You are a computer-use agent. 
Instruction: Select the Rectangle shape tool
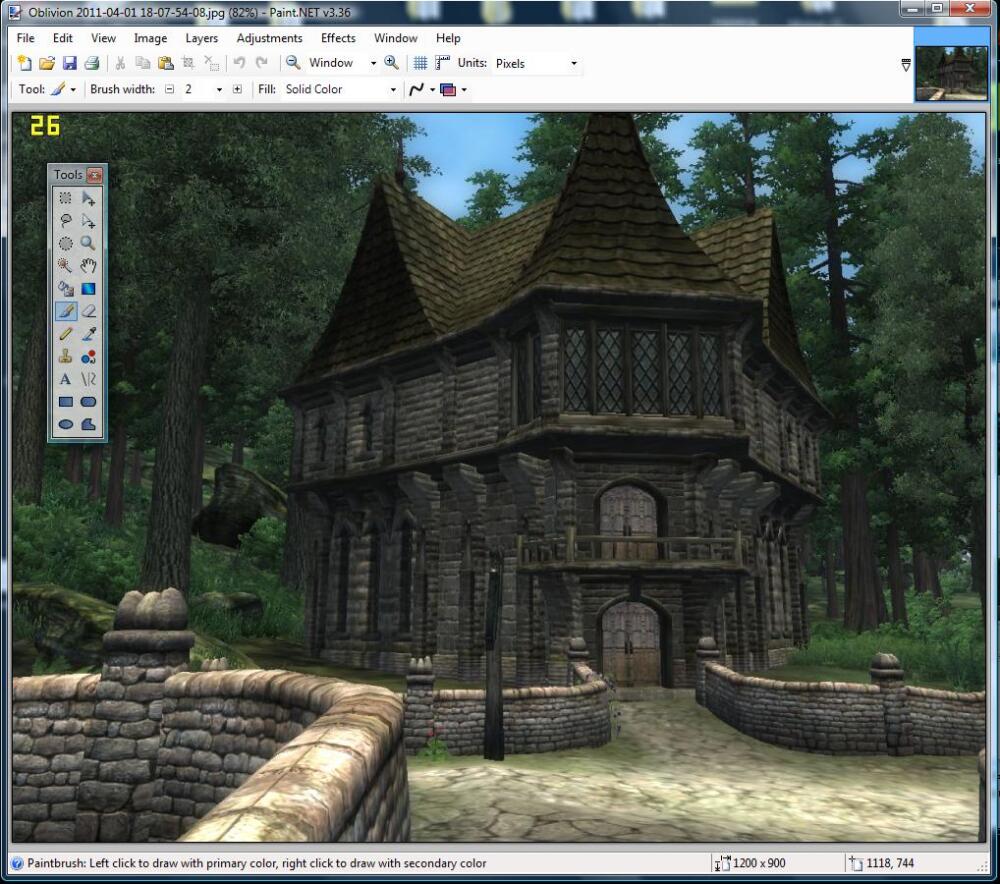coord(65,402)
